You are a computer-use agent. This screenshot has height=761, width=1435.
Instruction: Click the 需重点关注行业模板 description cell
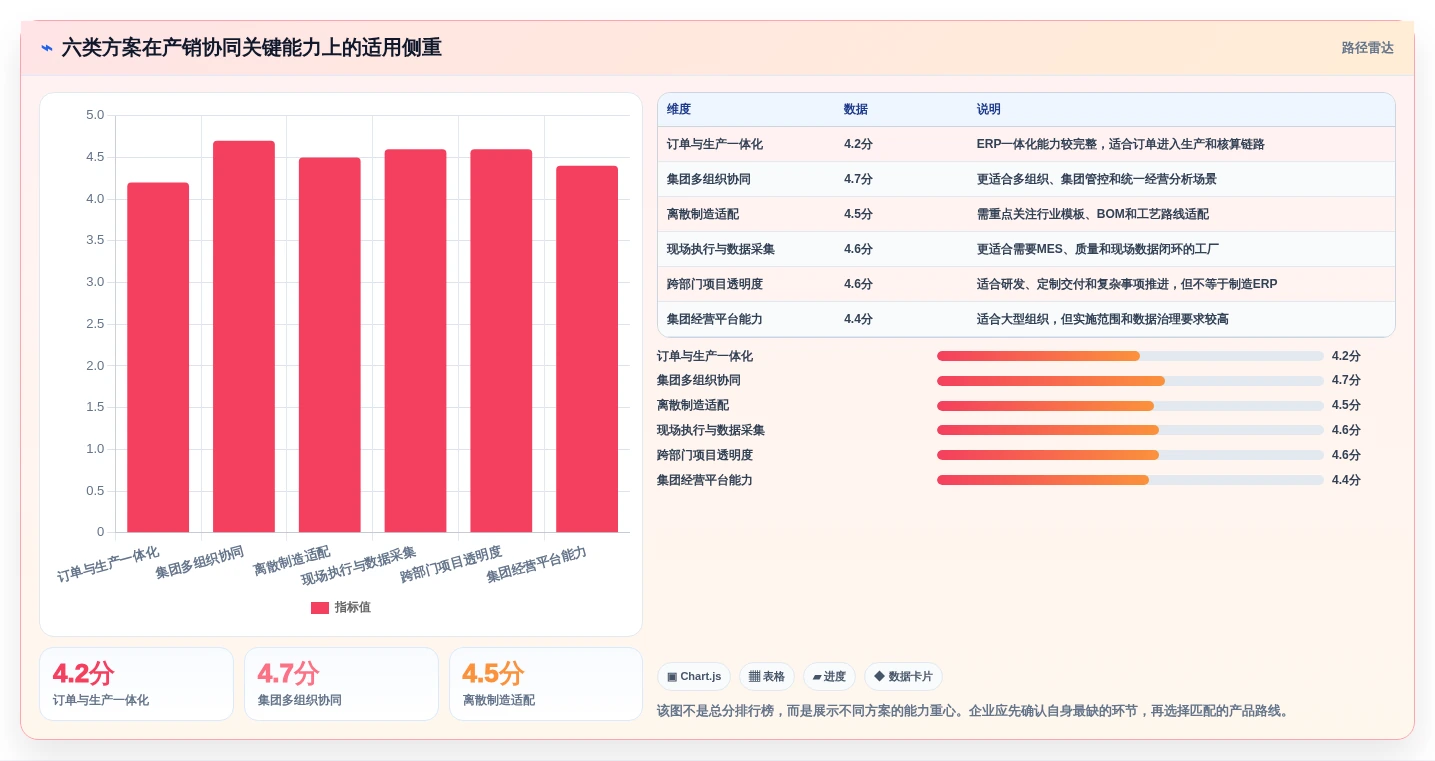pyautogui.click(x=1181, y=214)
